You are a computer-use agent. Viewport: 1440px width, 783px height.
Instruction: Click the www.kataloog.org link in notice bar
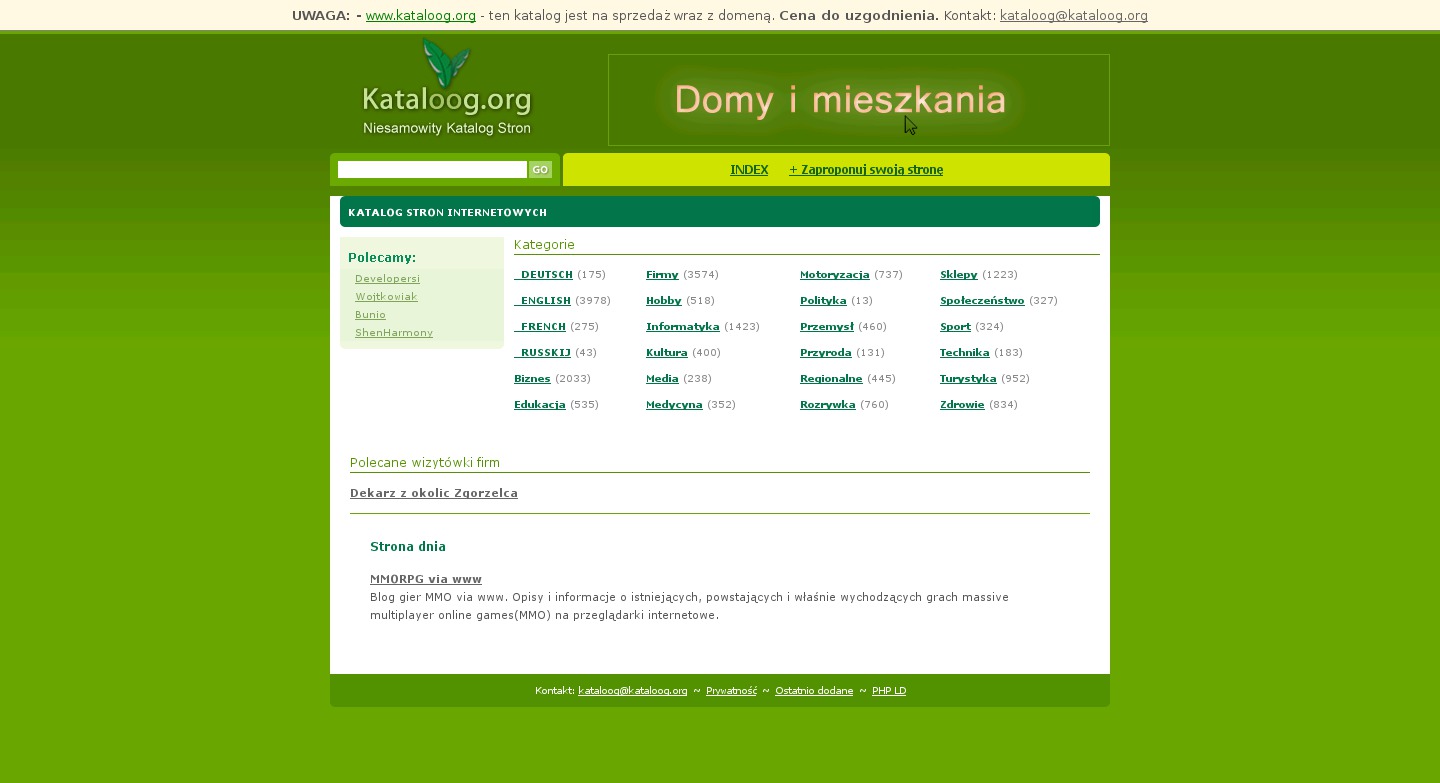click(420, 16)
